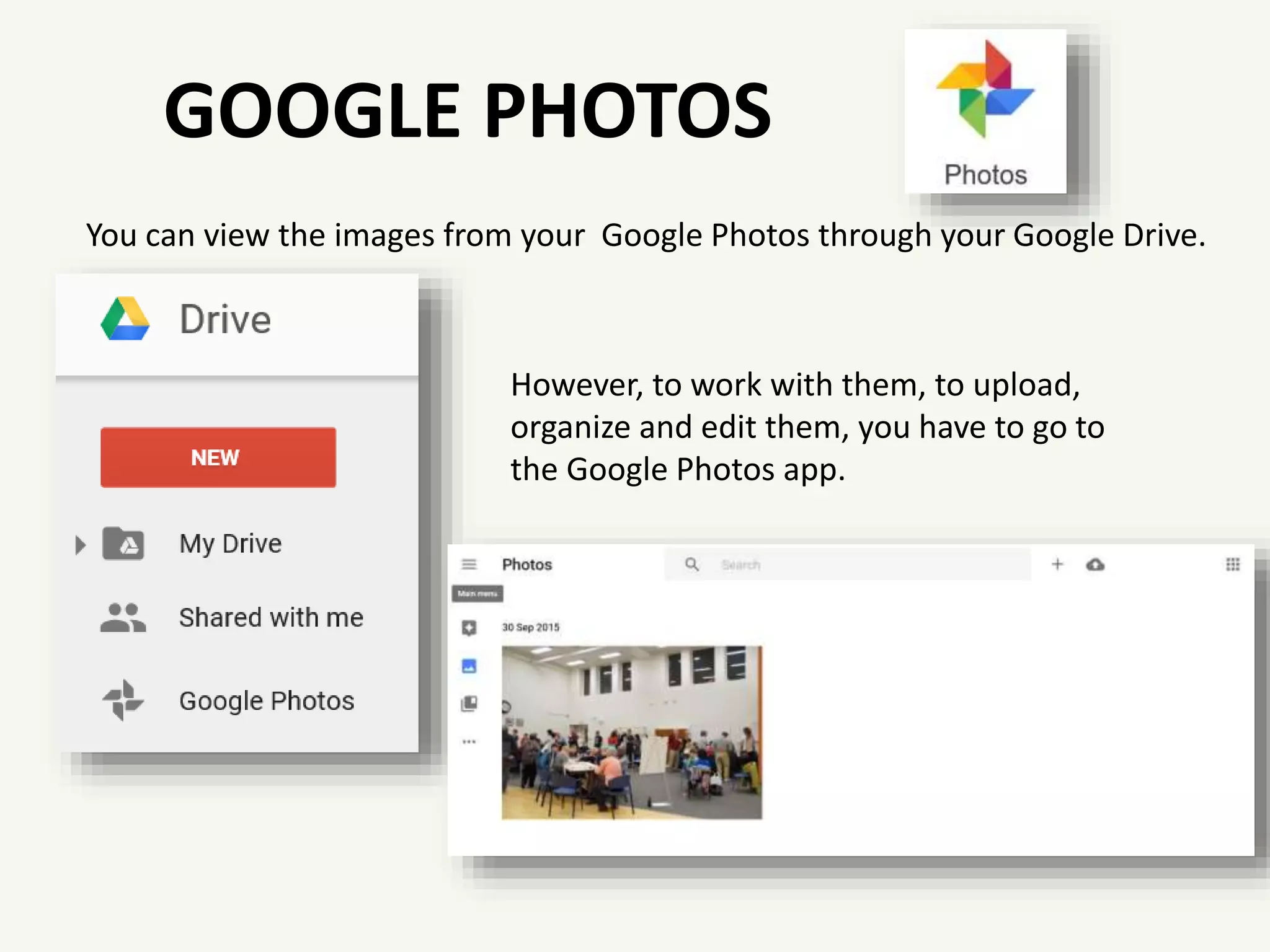
Task: Focus the Search field in Photos
Action: coord(848,564)
